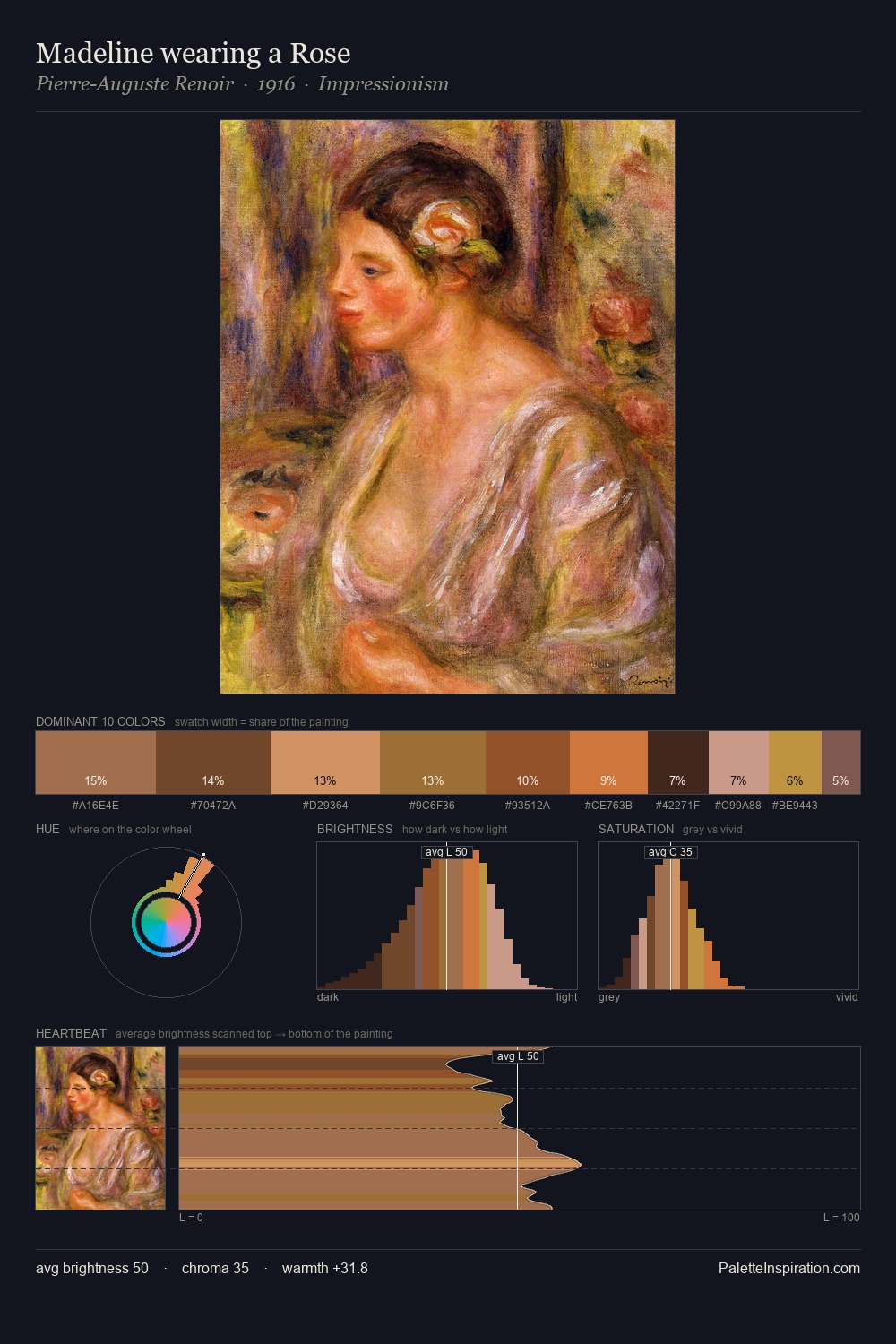Click the #A16E4E 15% color swatch
This screenshot has height=1344, width=896.
(x=96, y=762)
